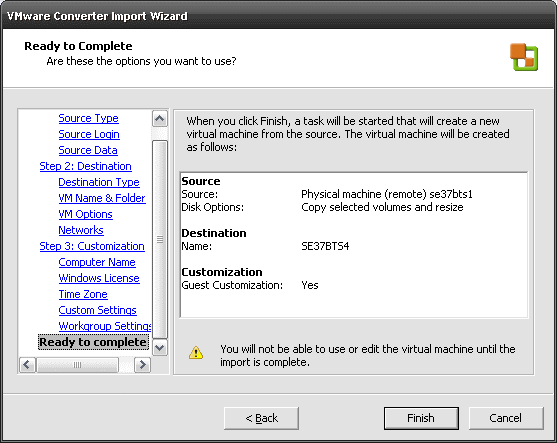Click the step list scroll-up arrow

160,118
